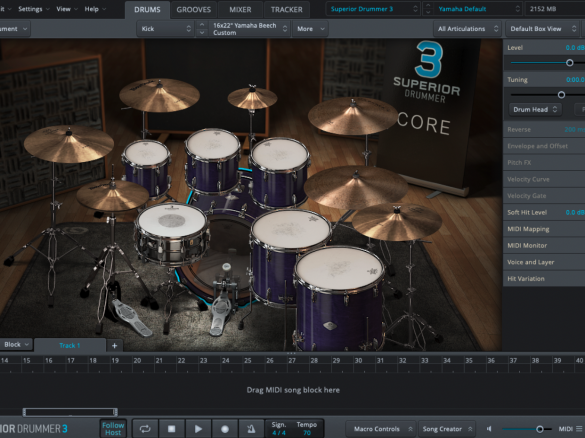The image size is (585, 438).
Task: Click the hi-hat cymbals
Action: [112, 195]
